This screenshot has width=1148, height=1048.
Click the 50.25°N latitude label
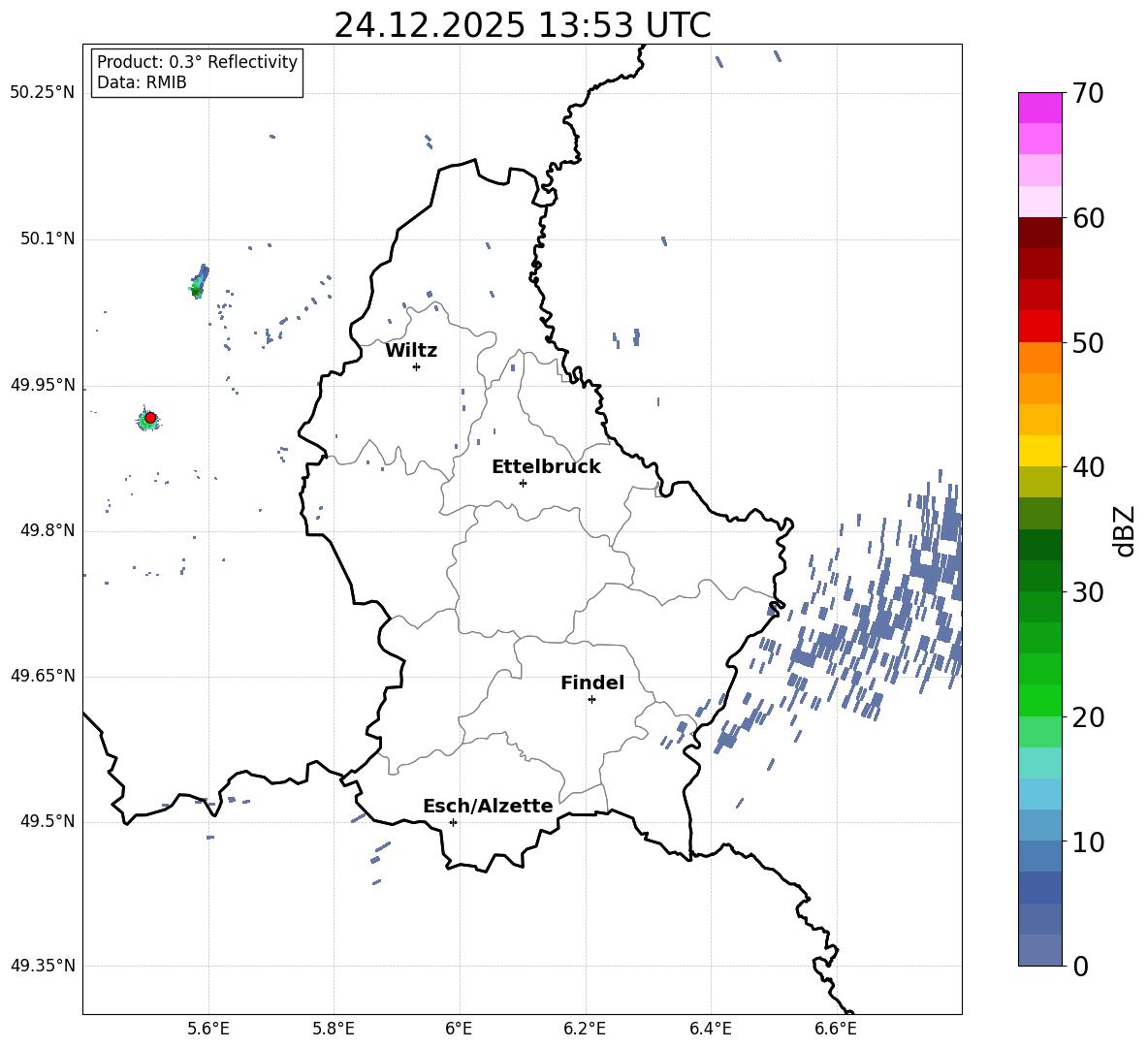43,93
